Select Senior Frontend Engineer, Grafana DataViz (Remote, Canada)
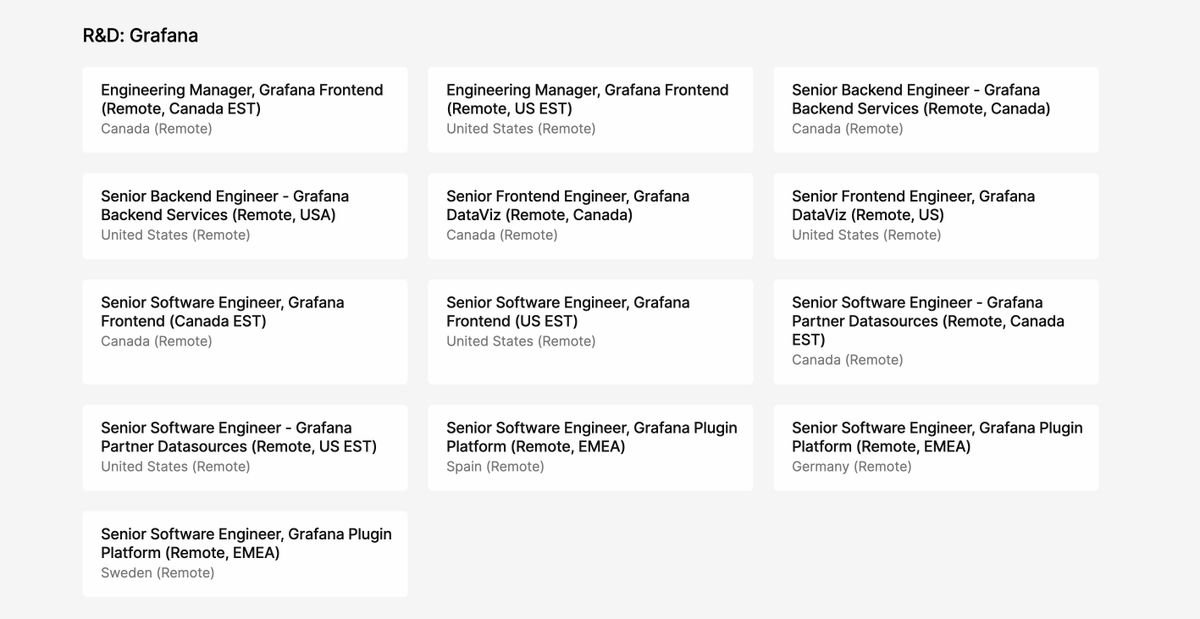 point(590,216)
